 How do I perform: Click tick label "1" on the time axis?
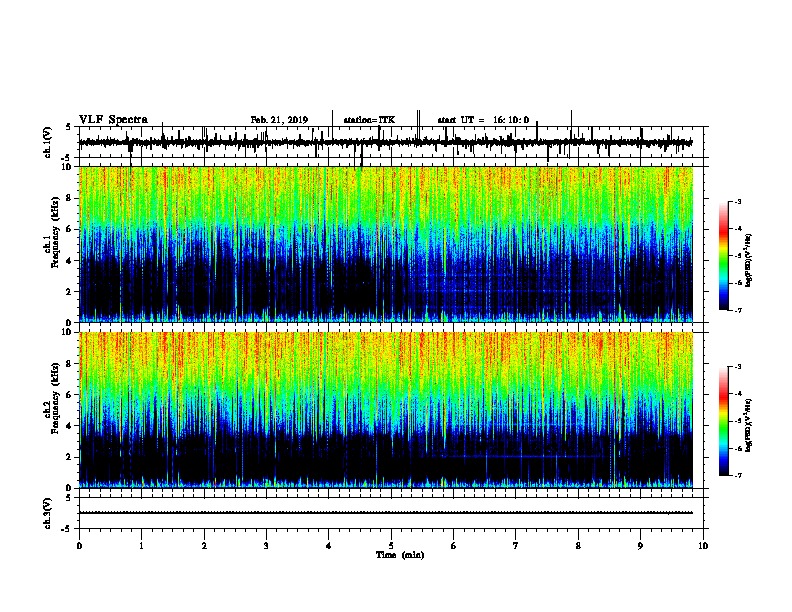pyautogui.click(x=142, y=546)
